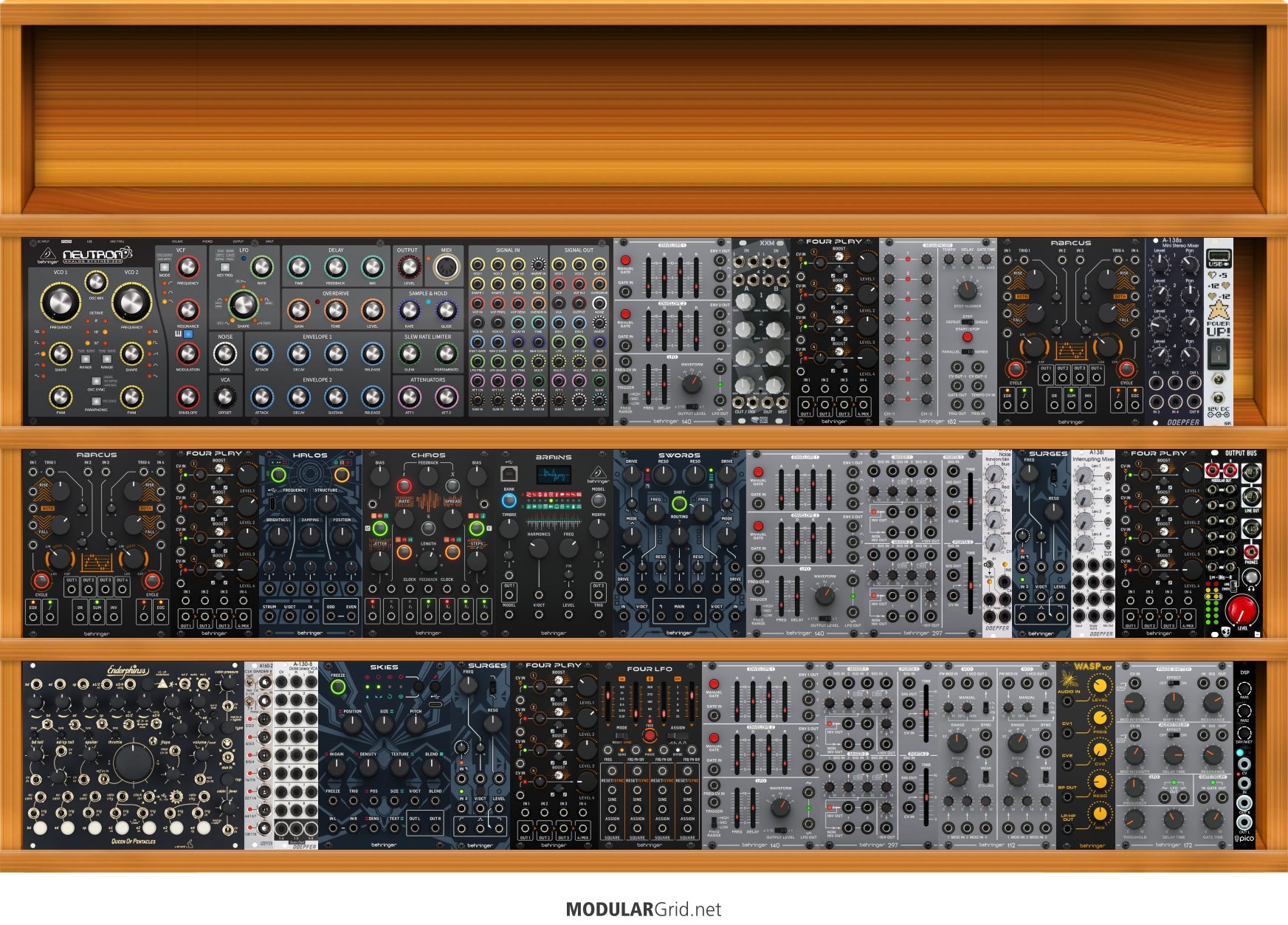The width and height of the screenshot is (1288, 925).
Task: Click the ATT 1 attenuator knob on Neutron
Action: [x=408, y=397]
